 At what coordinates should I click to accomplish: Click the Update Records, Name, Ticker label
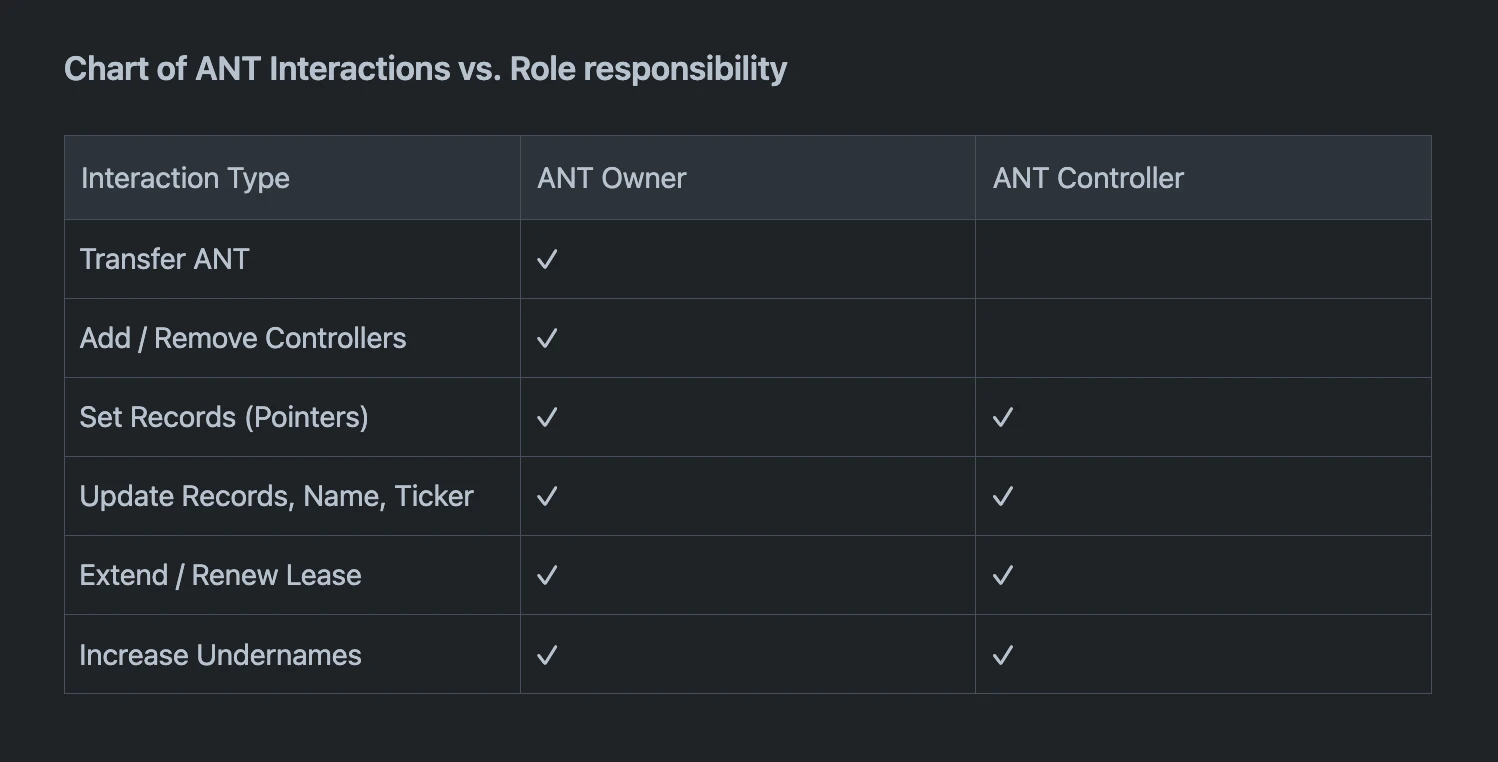coord(277,496)
